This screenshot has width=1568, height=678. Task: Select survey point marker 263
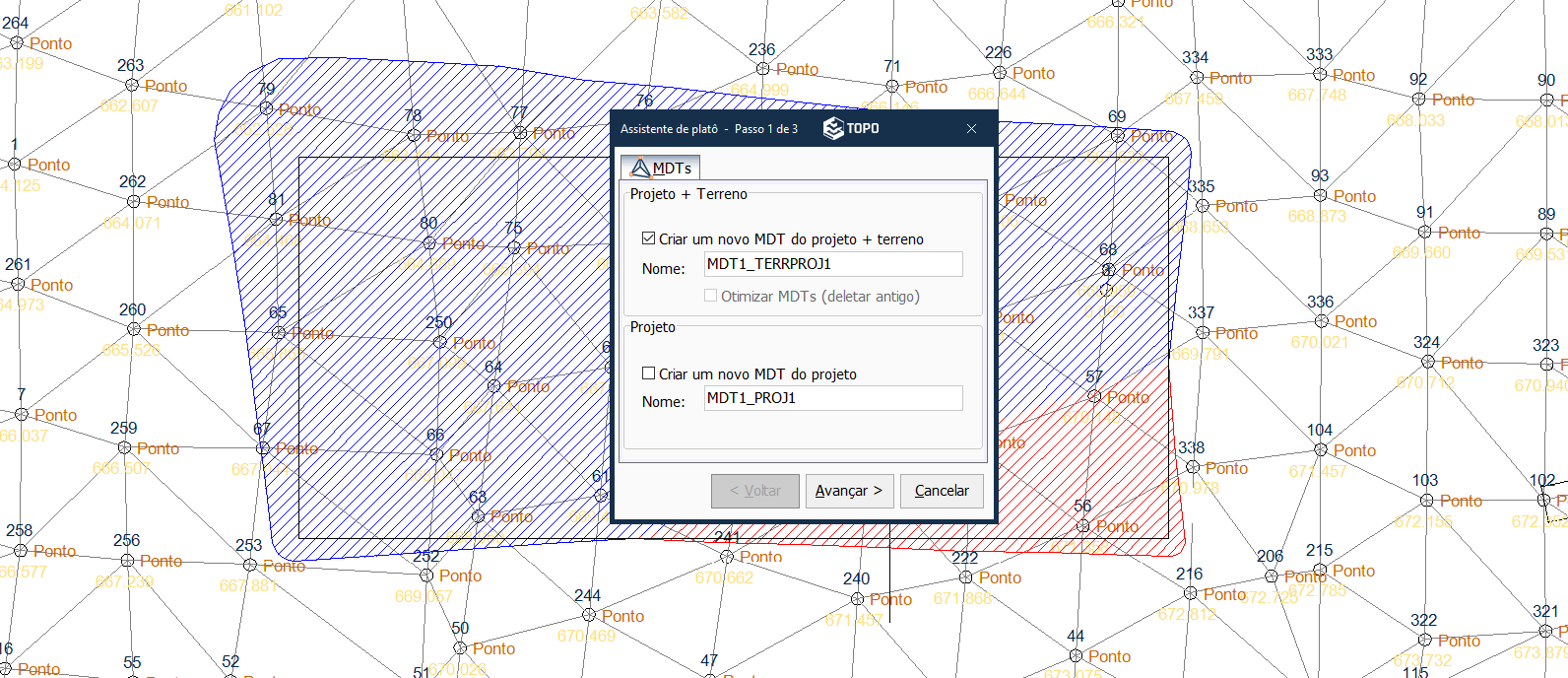click(133, 86)
